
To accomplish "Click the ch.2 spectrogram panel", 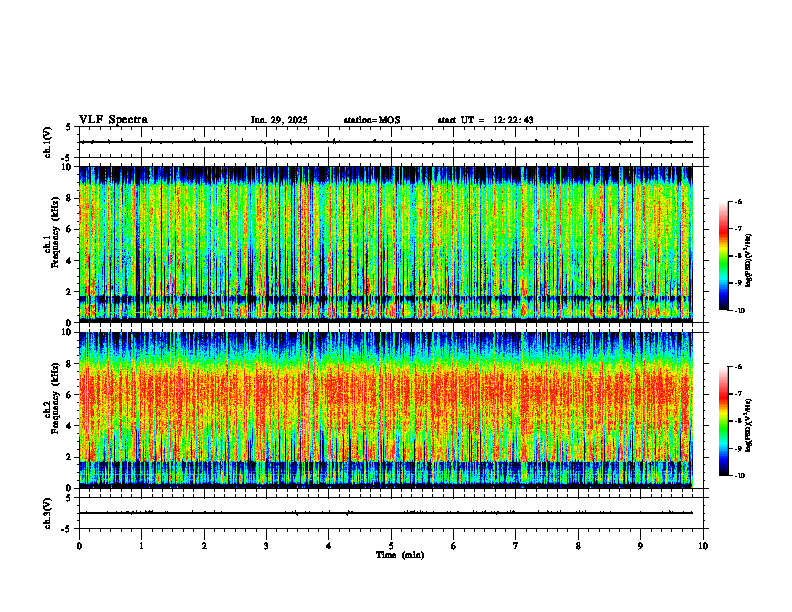I will pyautogui.click(x=386, y=410).
